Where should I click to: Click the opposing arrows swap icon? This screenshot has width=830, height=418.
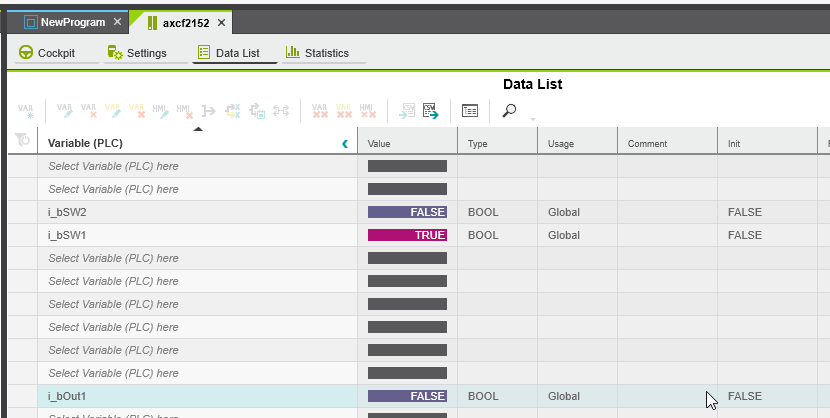point(281,111)
